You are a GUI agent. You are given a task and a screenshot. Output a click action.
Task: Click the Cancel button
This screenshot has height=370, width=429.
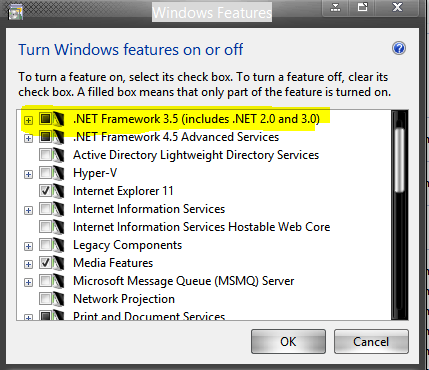[x=371, y=342]
